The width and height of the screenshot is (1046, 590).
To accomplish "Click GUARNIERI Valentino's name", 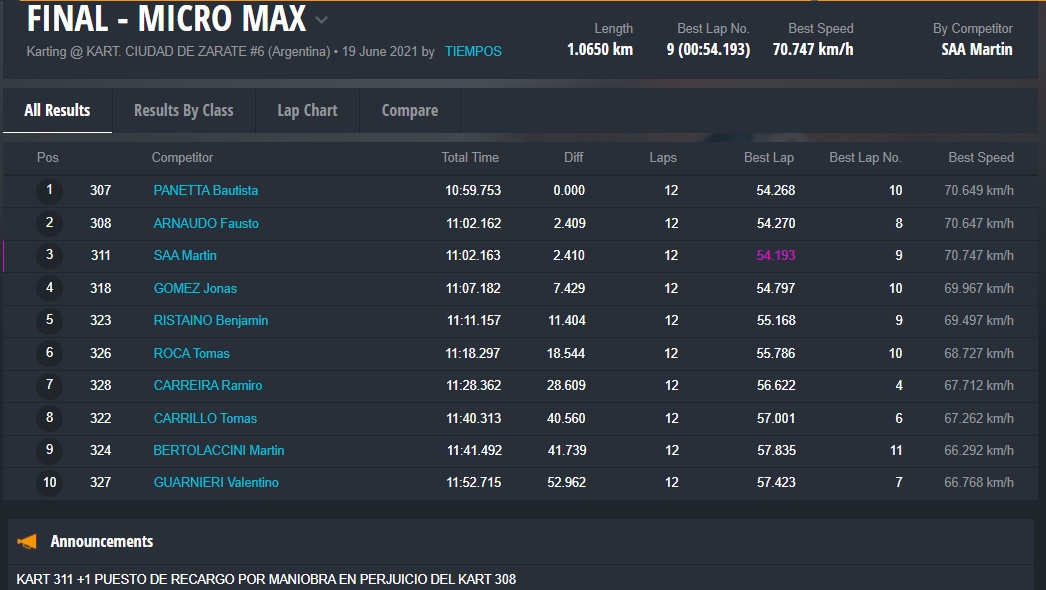I will [216, 483].
